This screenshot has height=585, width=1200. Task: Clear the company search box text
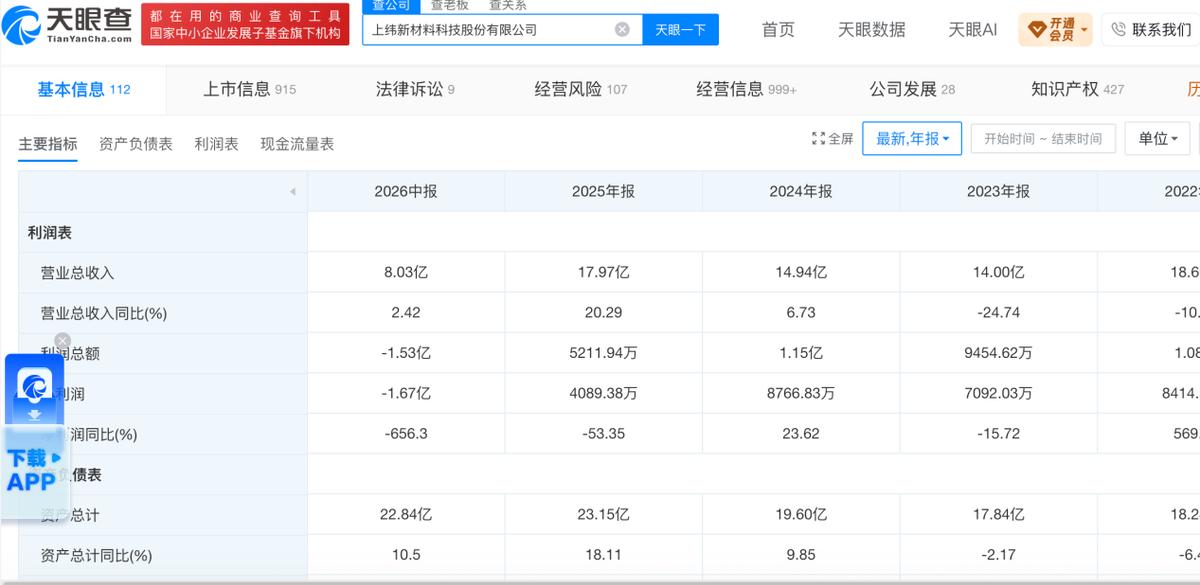click(622, 30)
